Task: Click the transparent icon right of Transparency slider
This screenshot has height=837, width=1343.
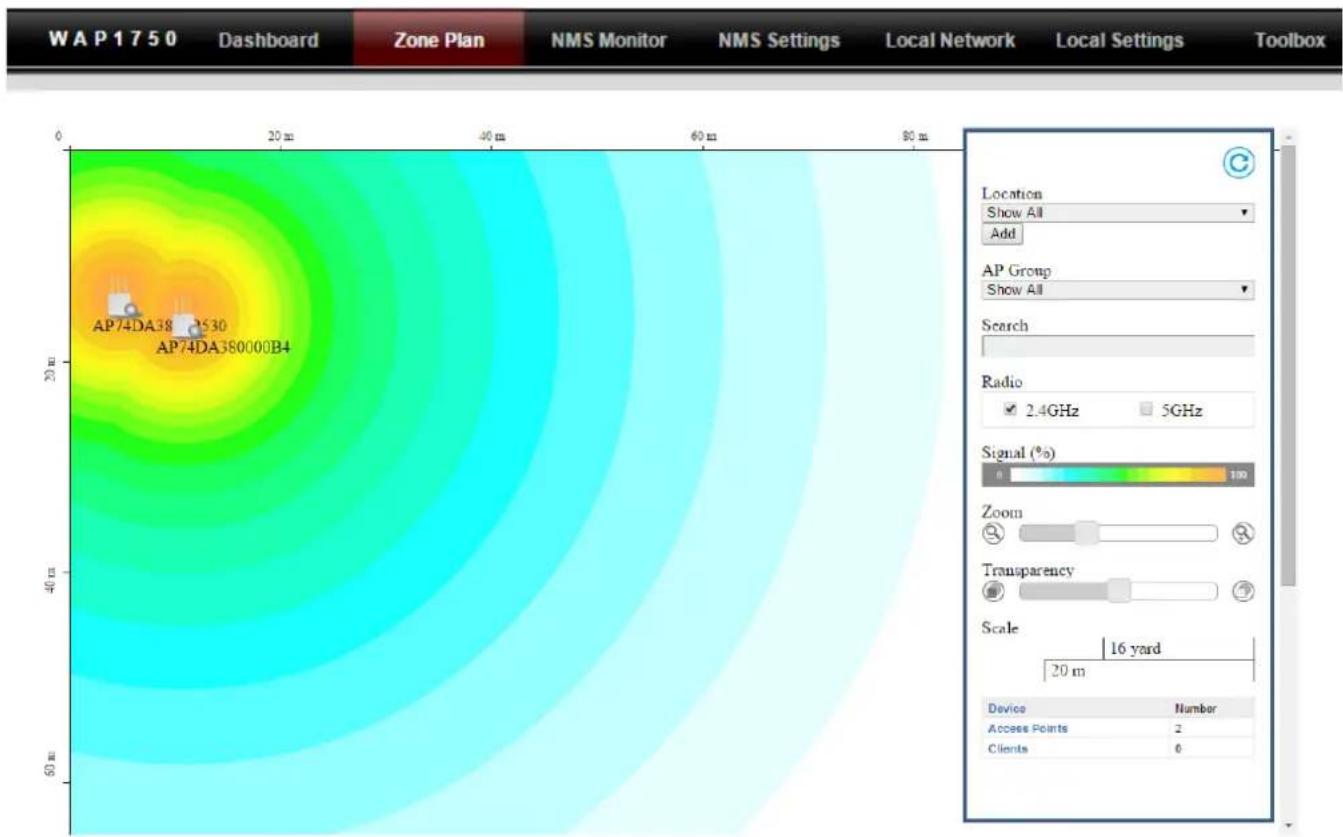Action: point(1243,592)
